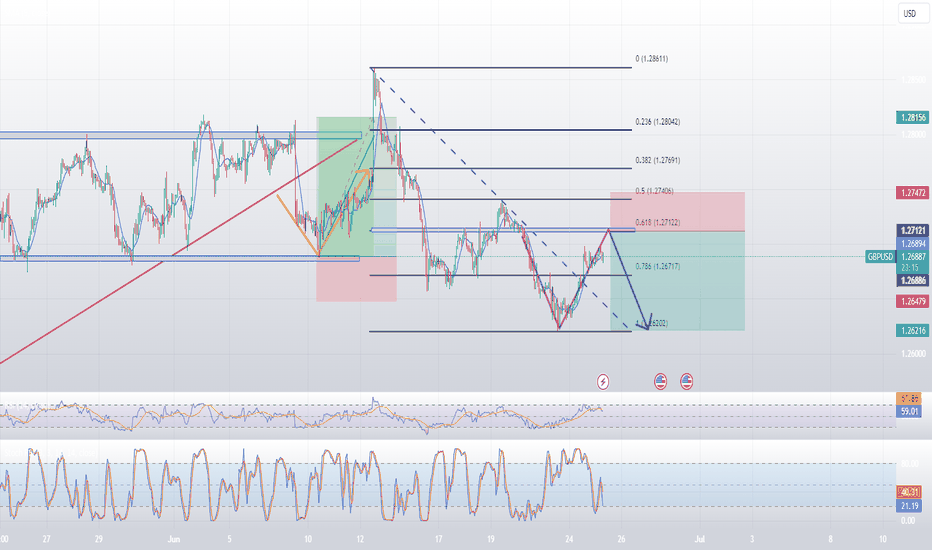Click the 59.01 RSI value label

pos(909,411)
